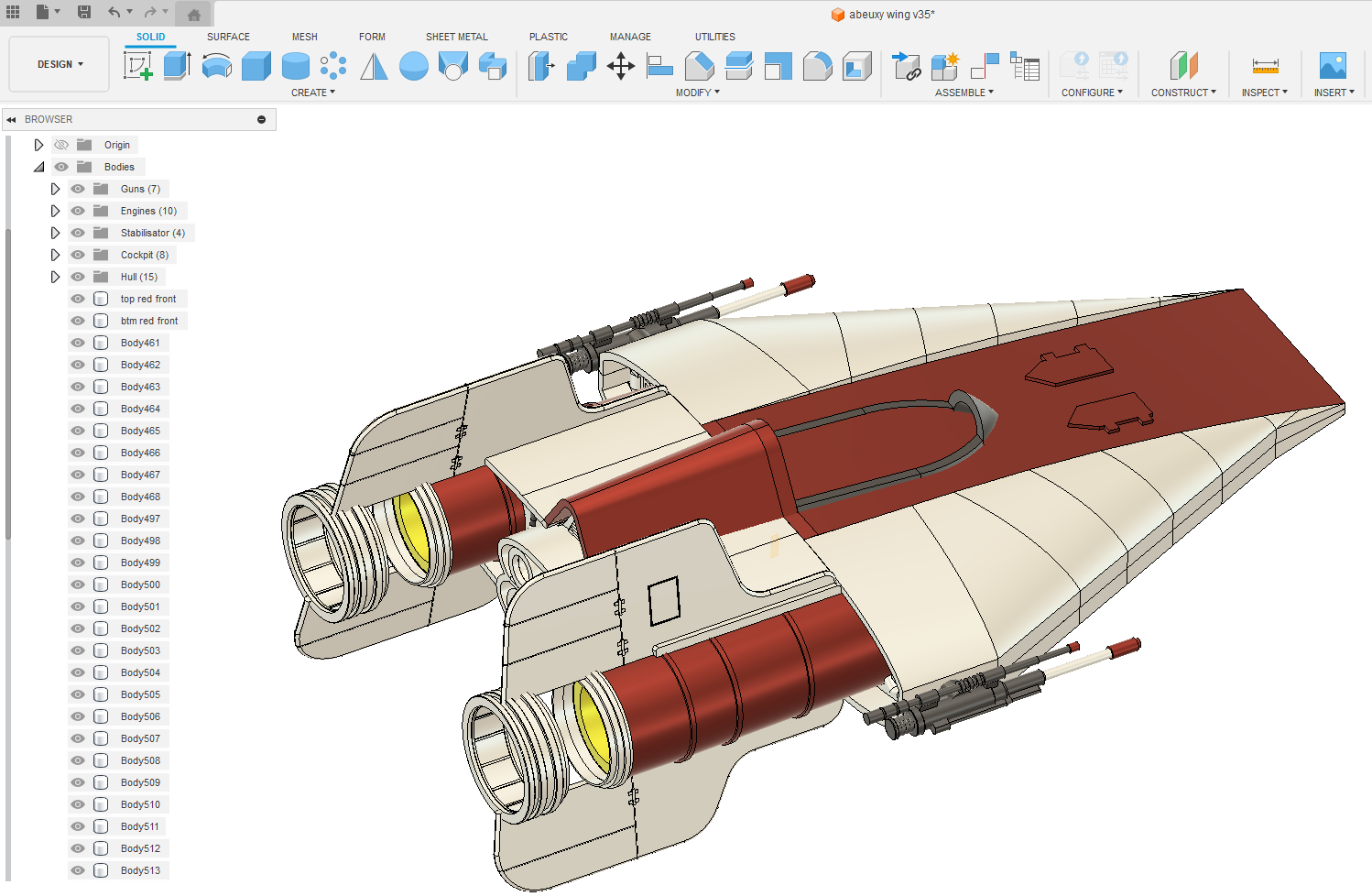Expand the Guns (7) group
This screenshot has width=1372, height=896.
coord(55,189)
